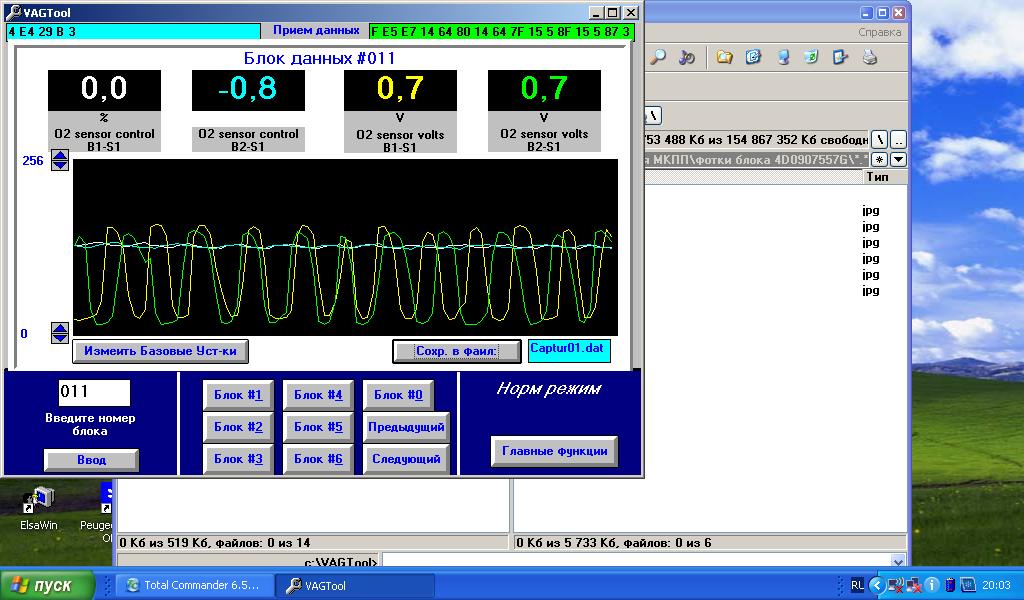Image resolution: width=1024 pixels, height=600 pixels.
Task: Select the Блок #4 button
Action: [x=318, y=395]
